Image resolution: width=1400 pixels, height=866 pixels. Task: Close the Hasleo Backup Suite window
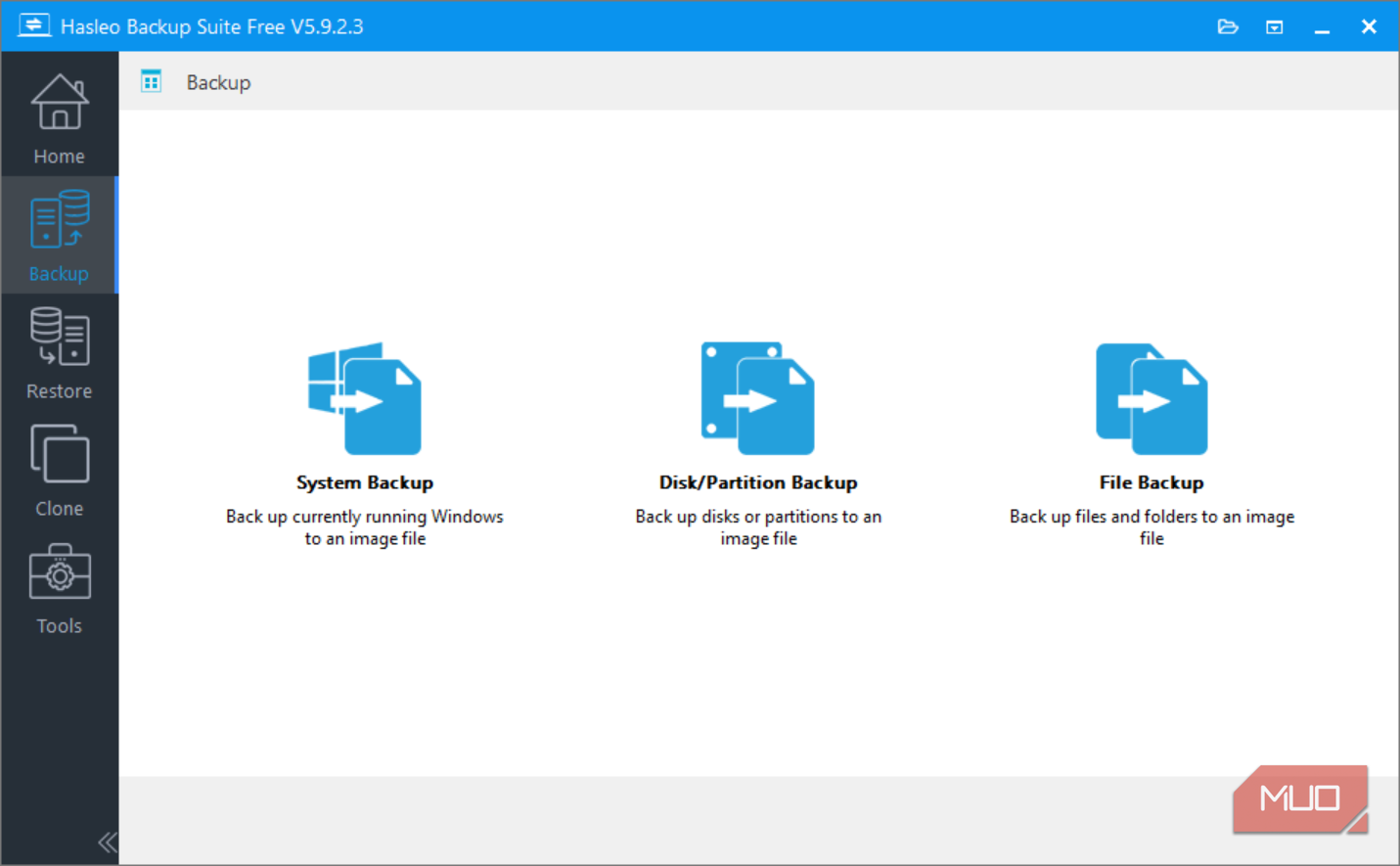[x=1369, y=26]
